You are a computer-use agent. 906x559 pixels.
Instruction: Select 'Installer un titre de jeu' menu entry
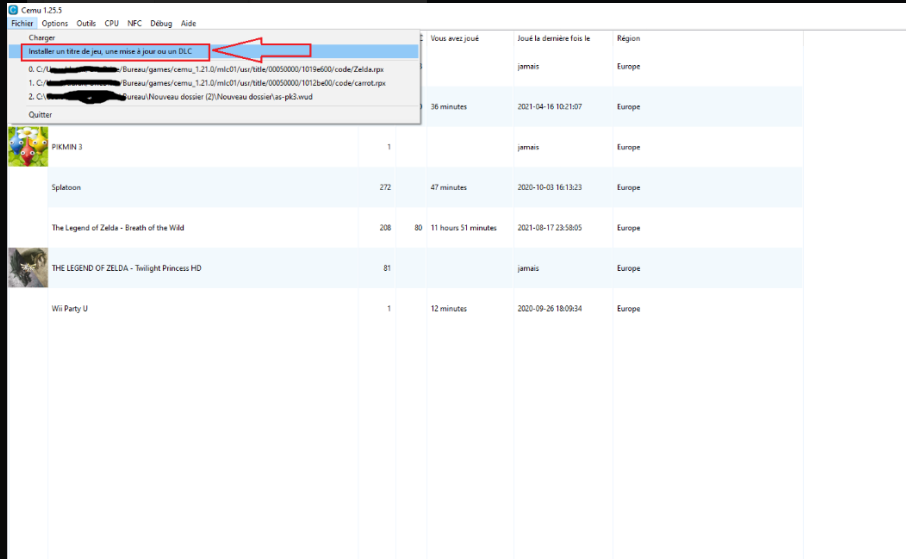110,51
